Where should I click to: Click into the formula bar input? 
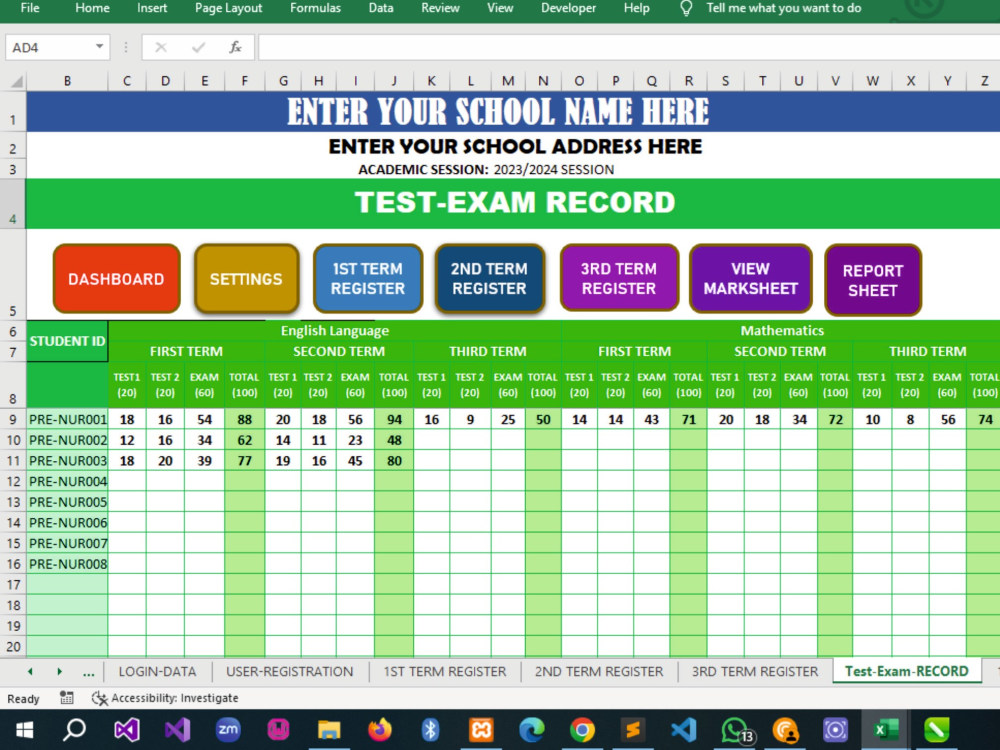tap(628, 47)
